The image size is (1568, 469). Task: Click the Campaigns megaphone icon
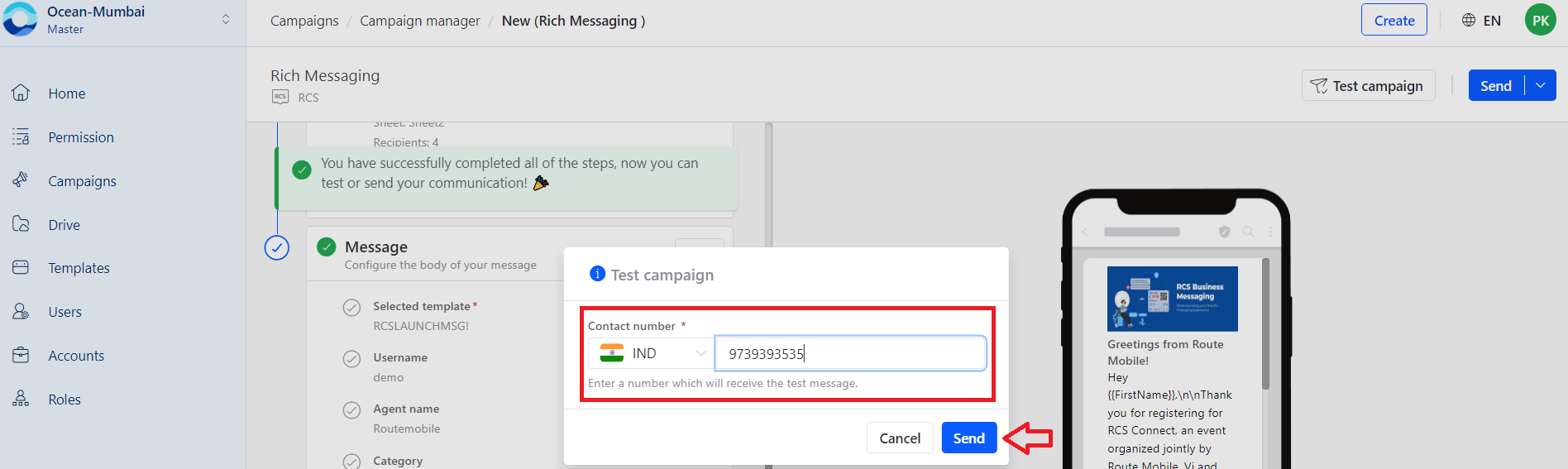(21, 179)
